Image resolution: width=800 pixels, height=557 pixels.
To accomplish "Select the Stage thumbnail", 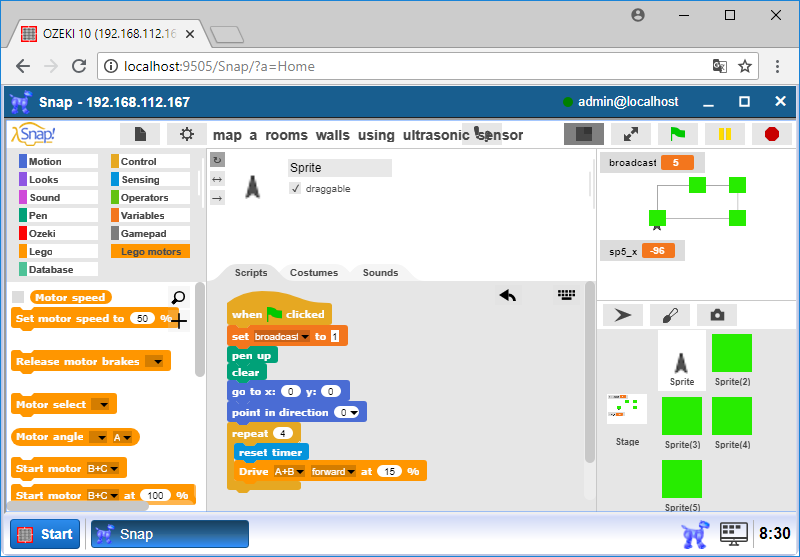I will pos(627,420).
